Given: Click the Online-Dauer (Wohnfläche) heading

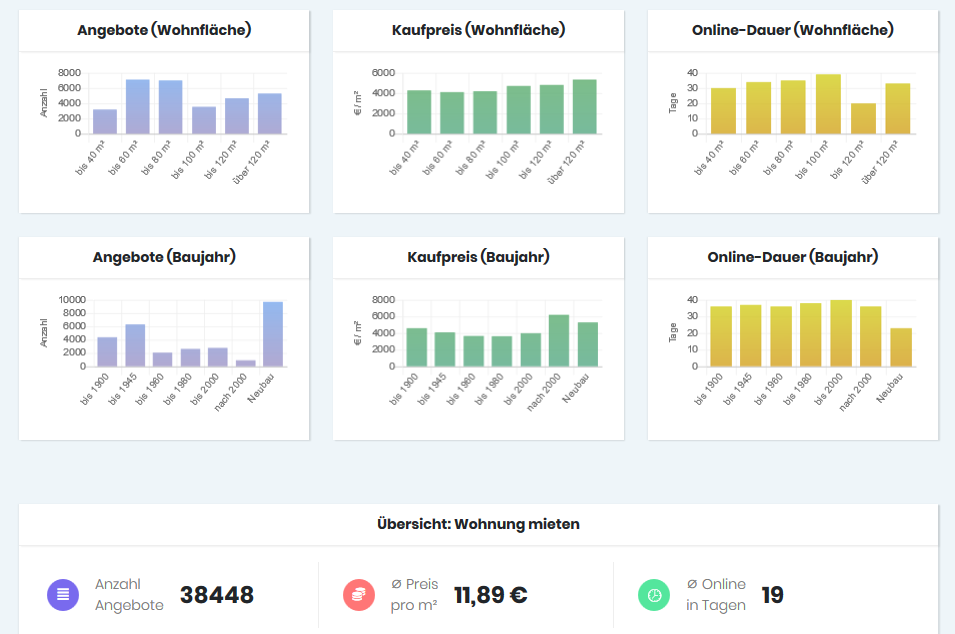Looking at the screenshot, I should 792,30.
